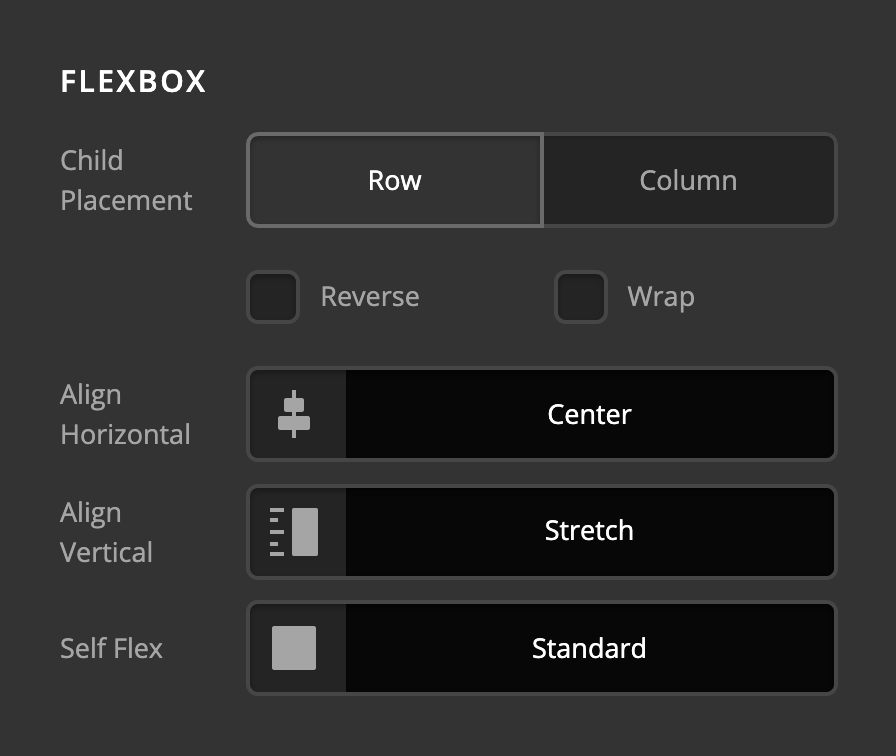Select Row child placement

(395, 180)
